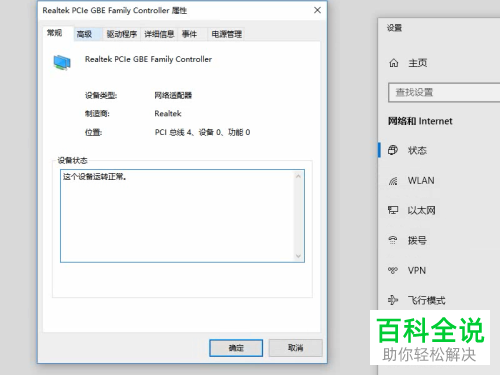This screenshot has width=500, height=375.
Task: Click the 这个设备运转正常 status text
Action: (x=95, y=177)
